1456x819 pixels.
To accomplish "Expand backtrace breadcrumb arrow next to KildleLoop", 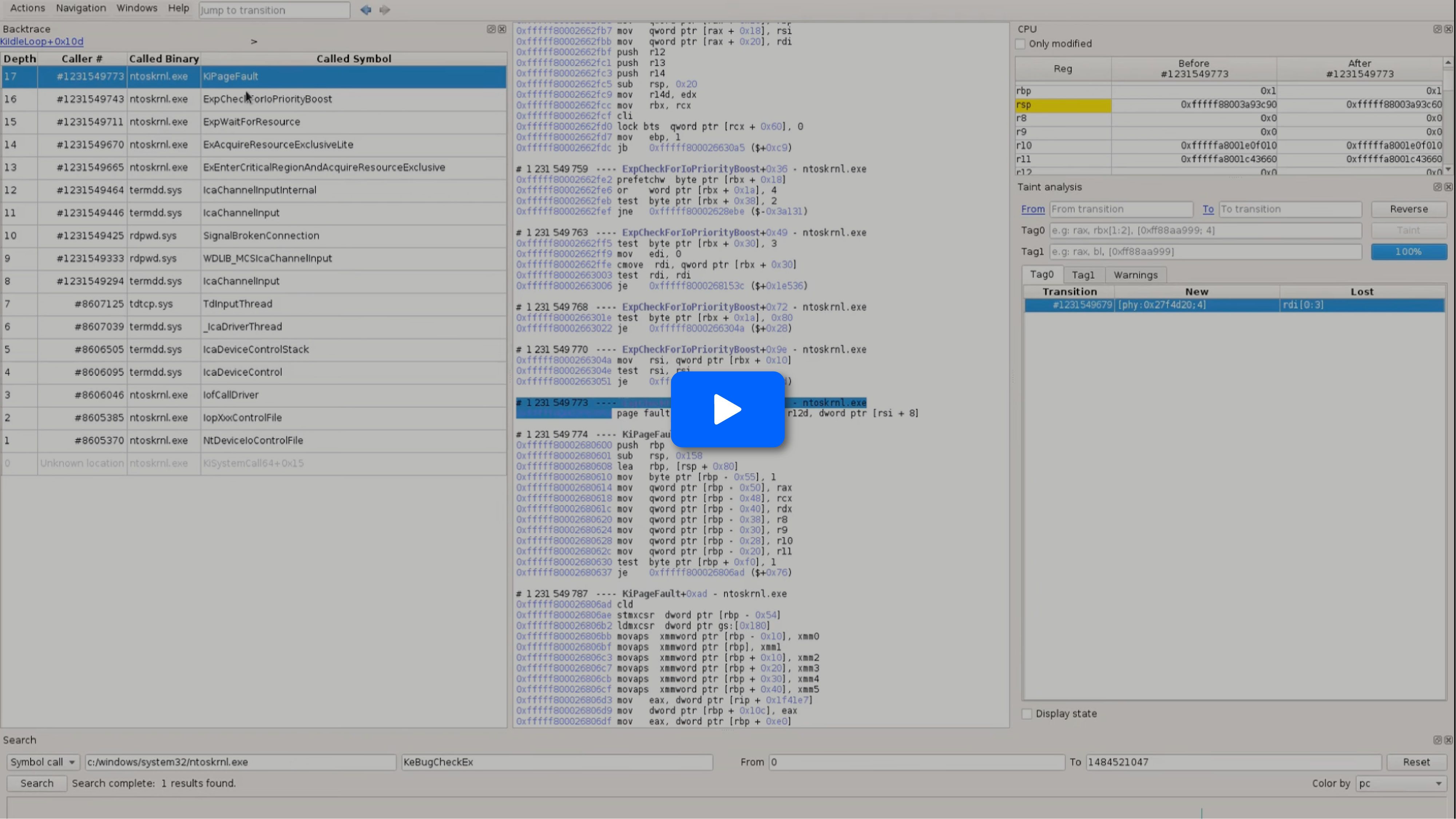I will point(254,41).
